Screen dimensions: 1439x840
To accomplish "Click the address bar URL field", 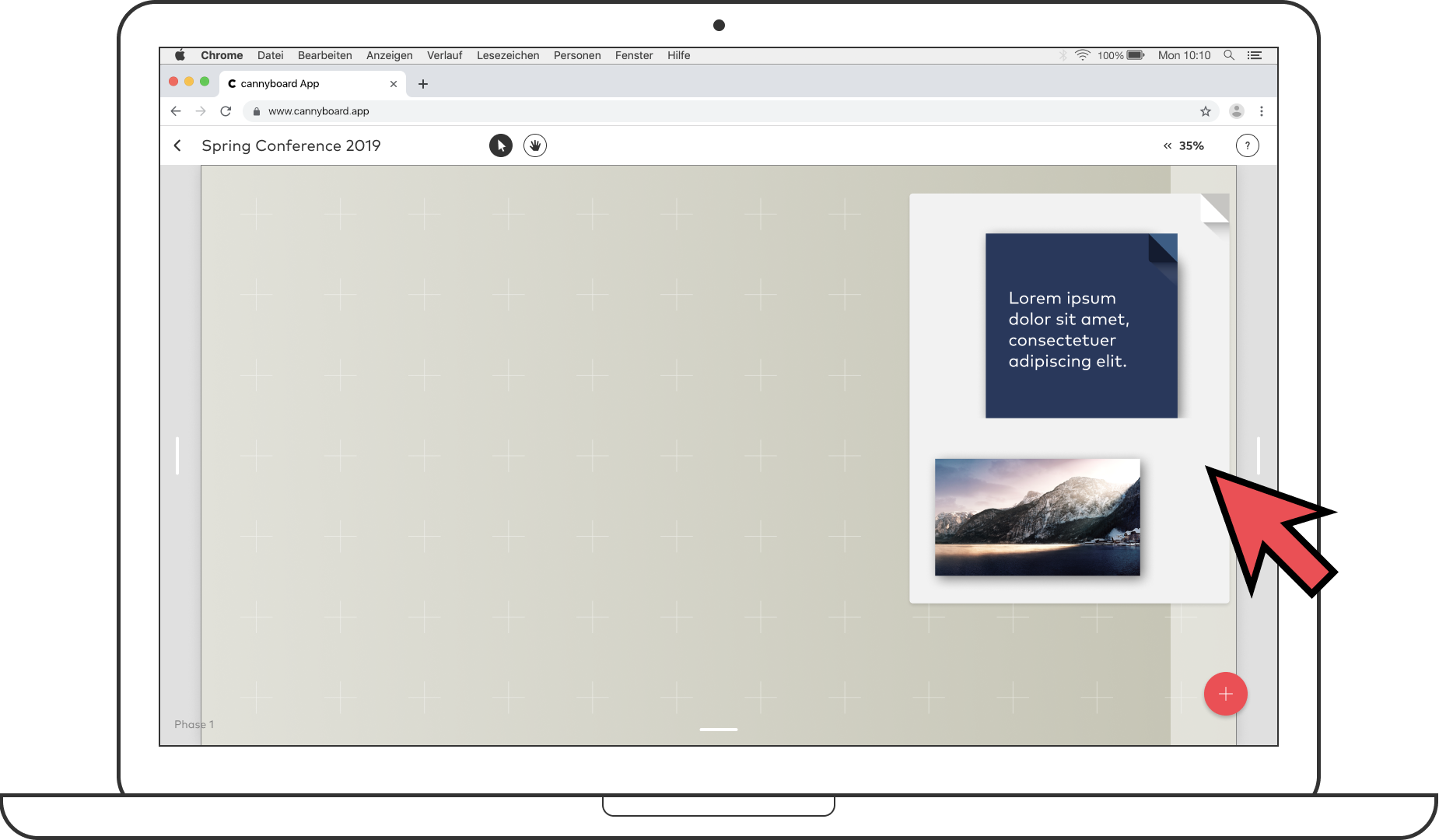I will click(x=731, y=111).
